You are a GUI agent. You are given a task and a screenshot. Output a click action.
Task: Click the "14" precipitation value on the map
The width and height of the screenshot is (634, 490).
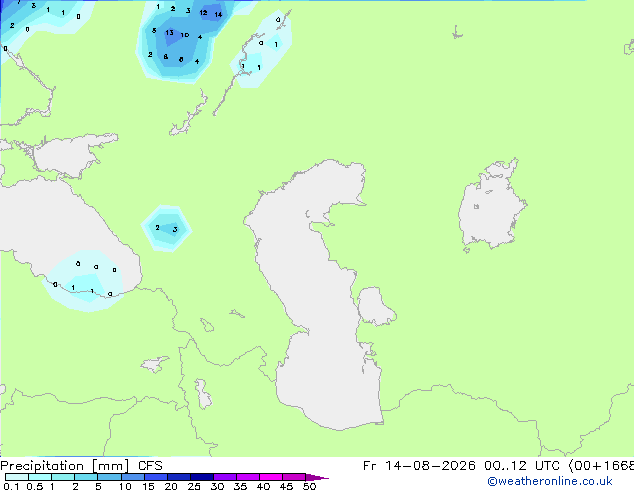point(218,15)
